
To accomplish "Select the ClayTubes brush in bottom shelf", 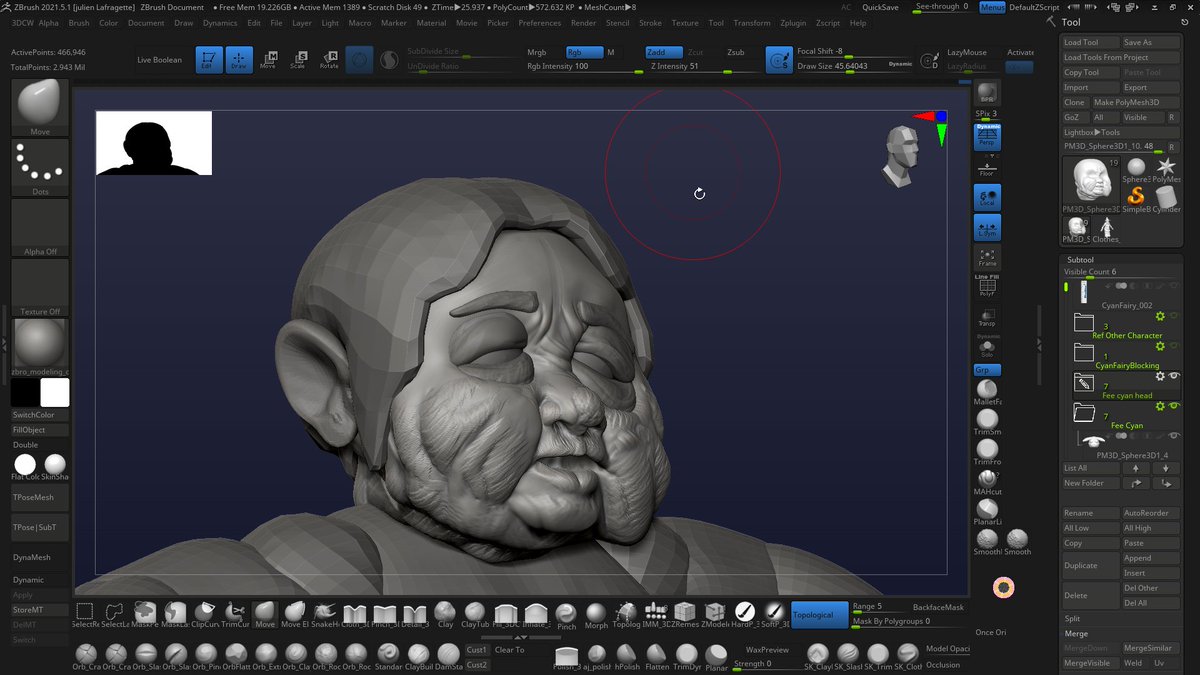I will point(476,614).
